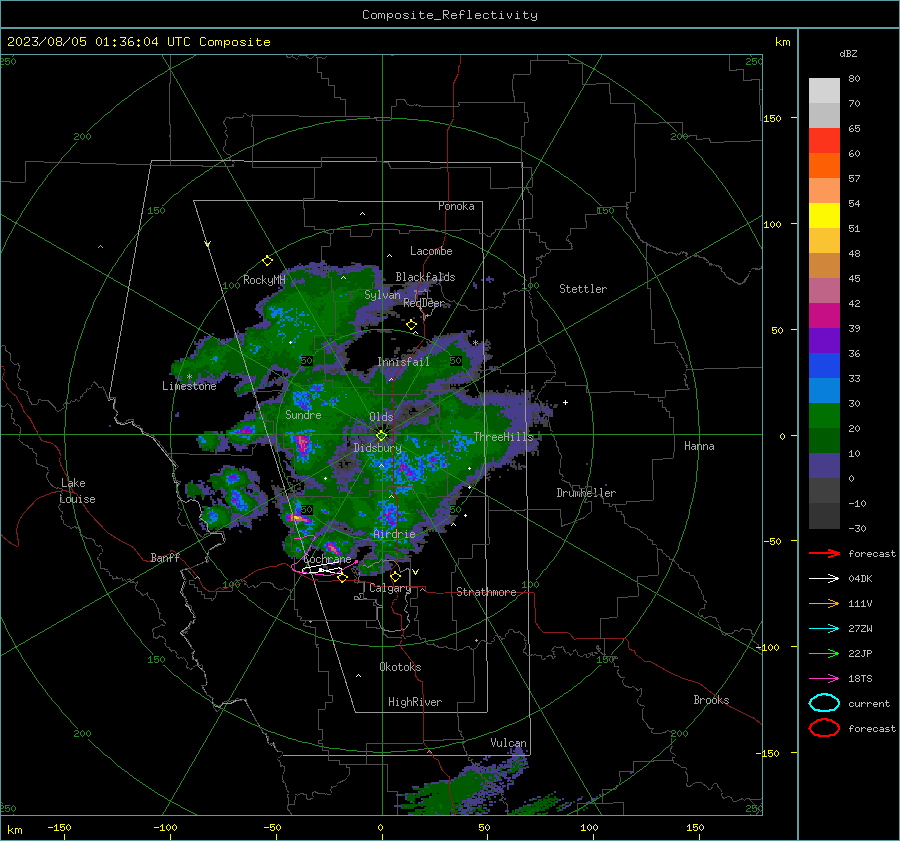Image resolution: width=900 pixels, height=841 pixels.
Task: Click the Sundre town label
Action: pos(303,415)
